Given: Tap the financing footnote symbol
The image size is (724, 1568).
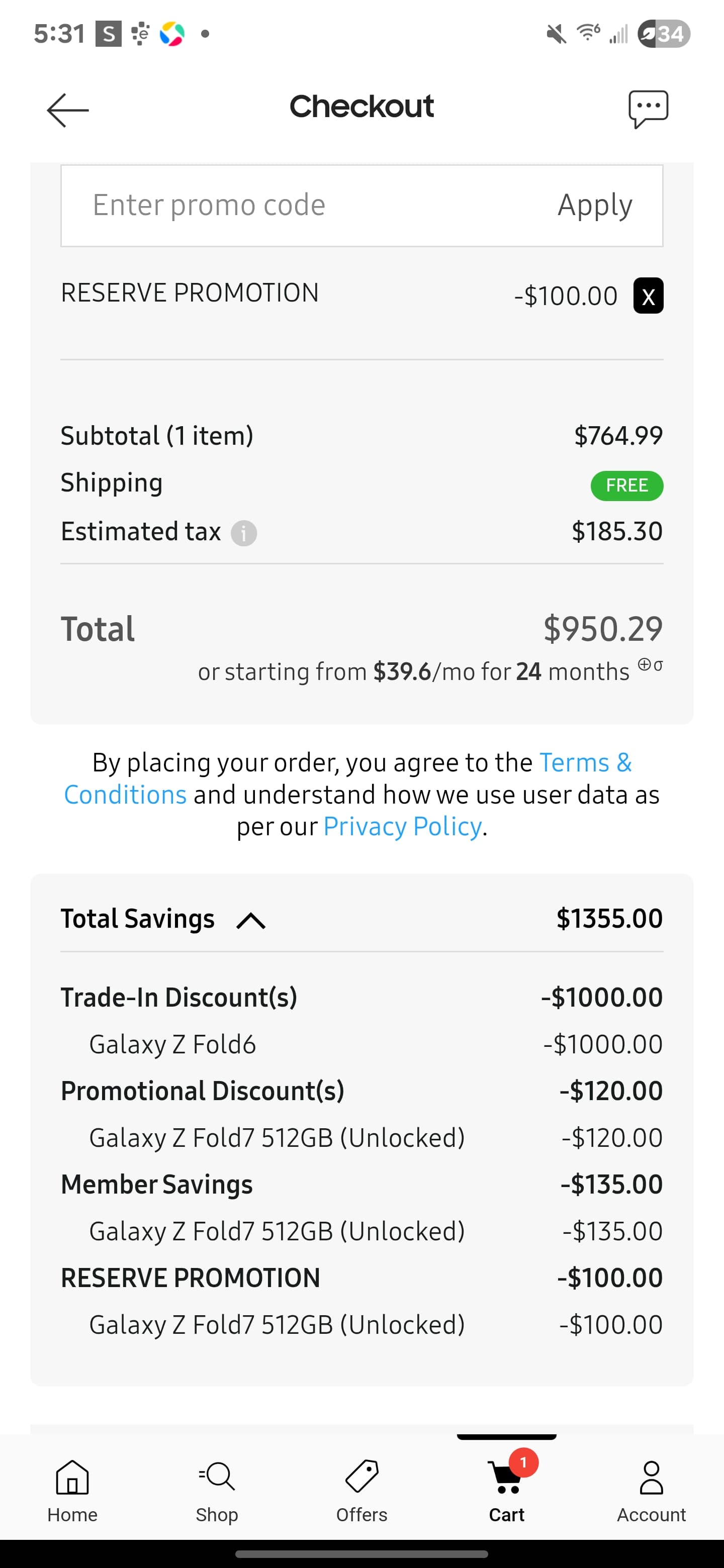Looking at the screenshot, I should point(650,665).
